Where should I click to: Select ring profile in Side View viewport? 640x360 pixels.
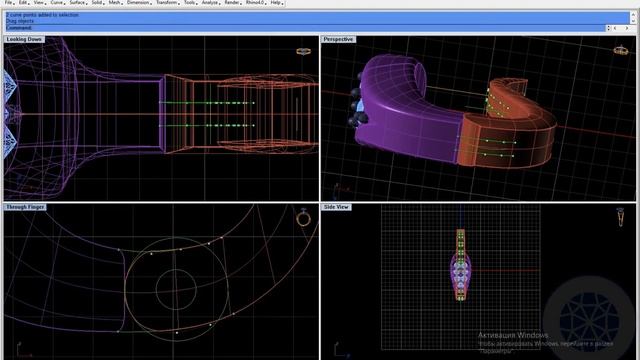pyautogui.click(x=460, y=265)
